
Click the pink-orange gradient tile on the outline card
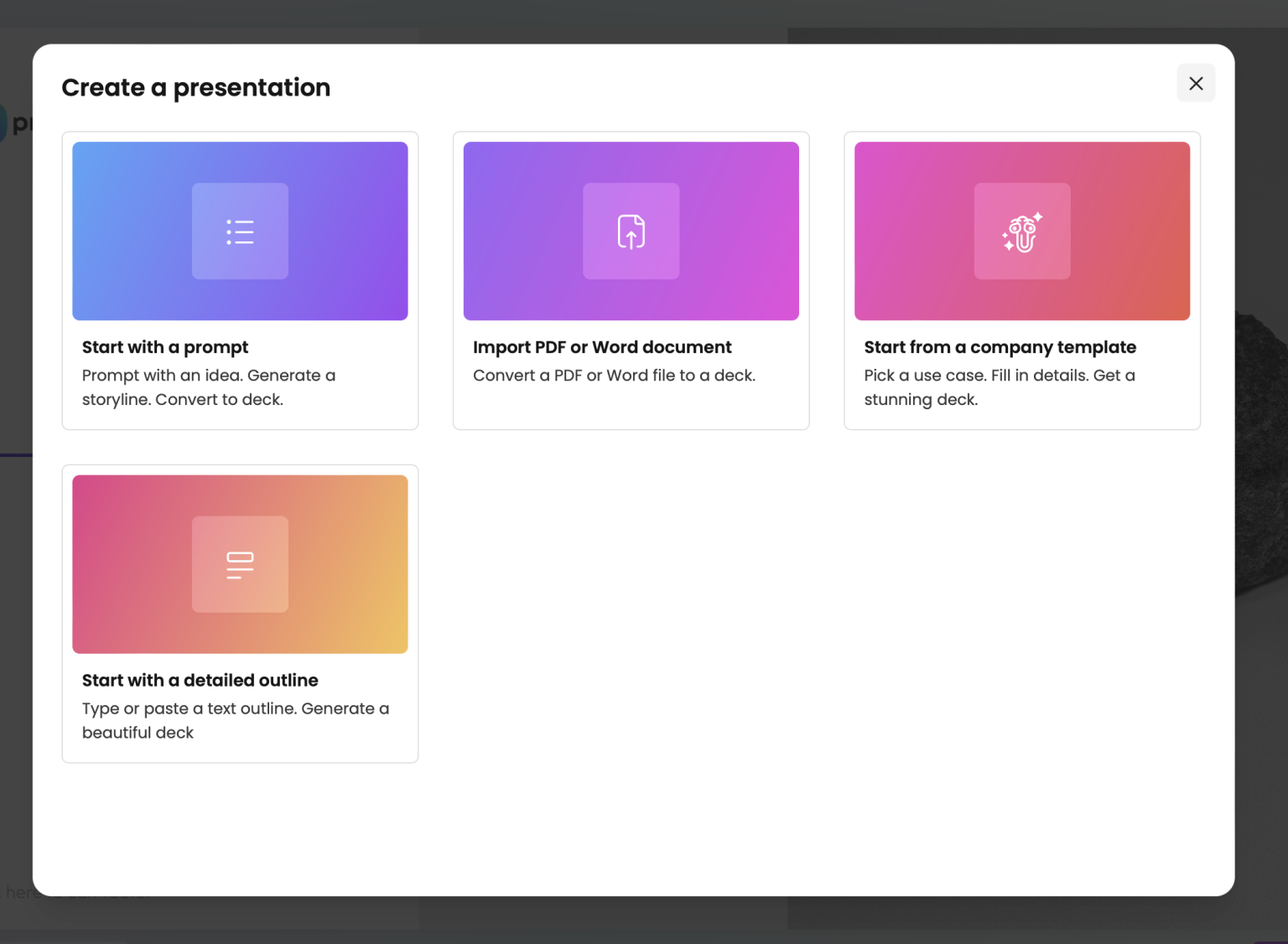[240, 563]
